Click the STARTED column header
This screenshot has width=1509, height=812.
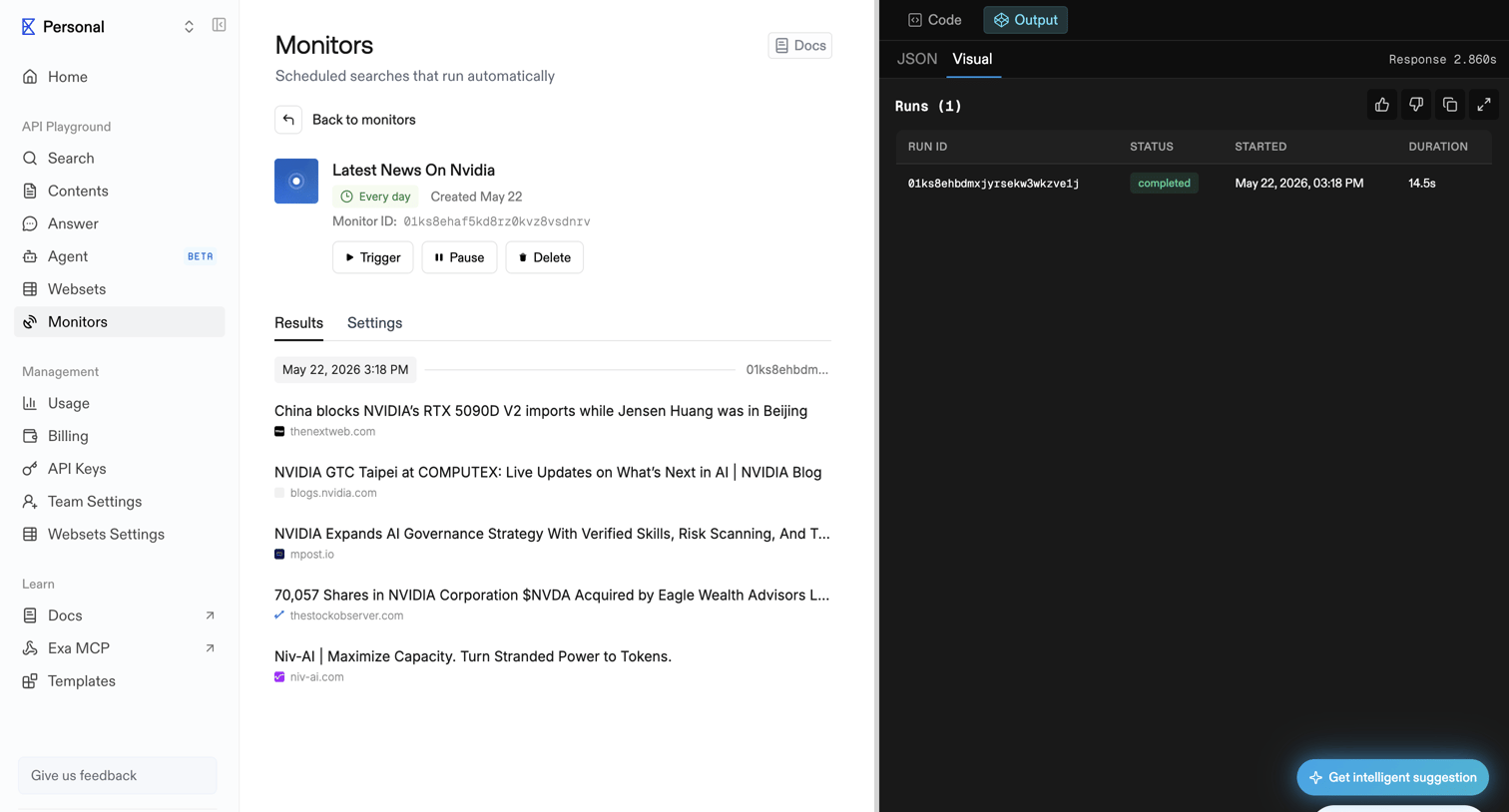pyautogui.click(x=1260, y=147)
